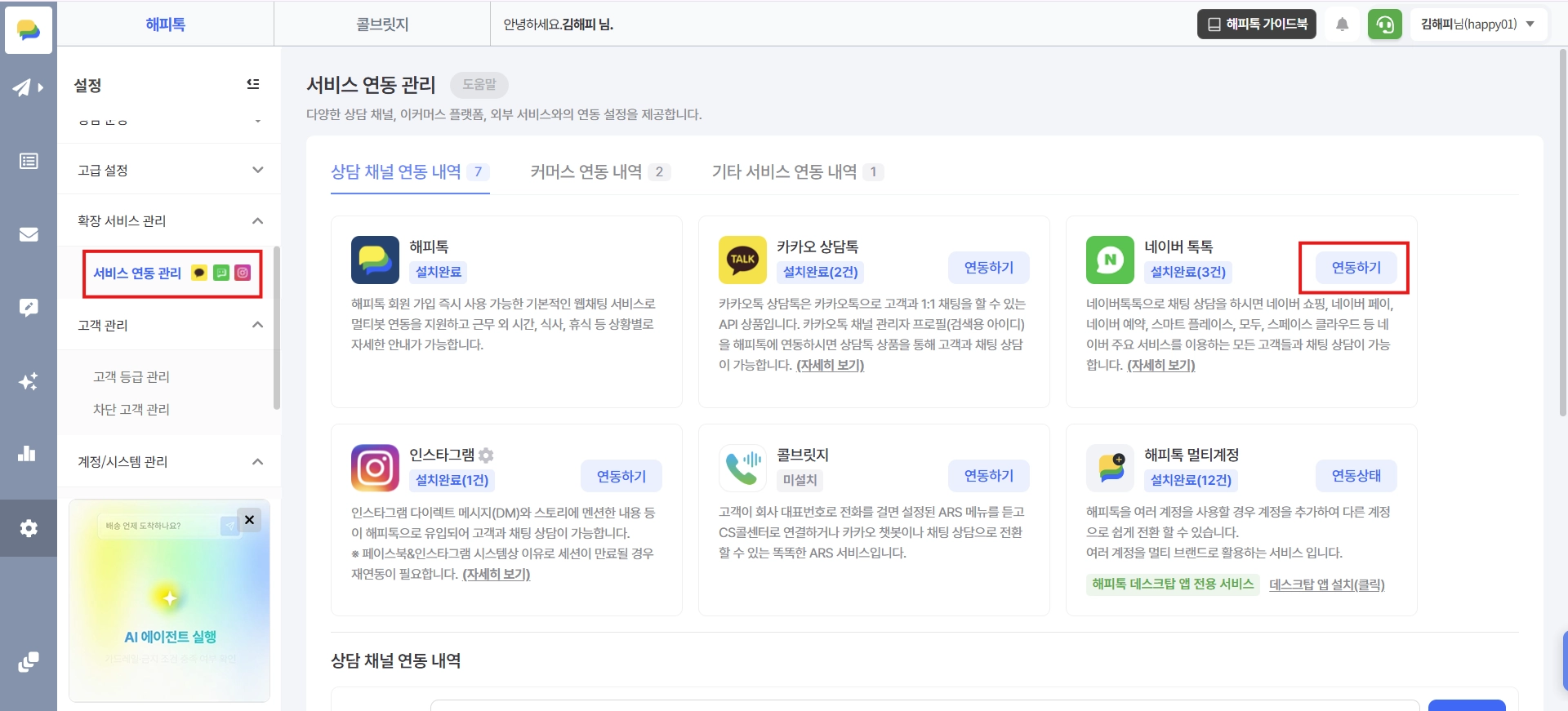Image resolution: width=1568 pixels, height=711 pixels.
Task: Collapse the 고객 관리 section
Action: (x=169, y=325)
